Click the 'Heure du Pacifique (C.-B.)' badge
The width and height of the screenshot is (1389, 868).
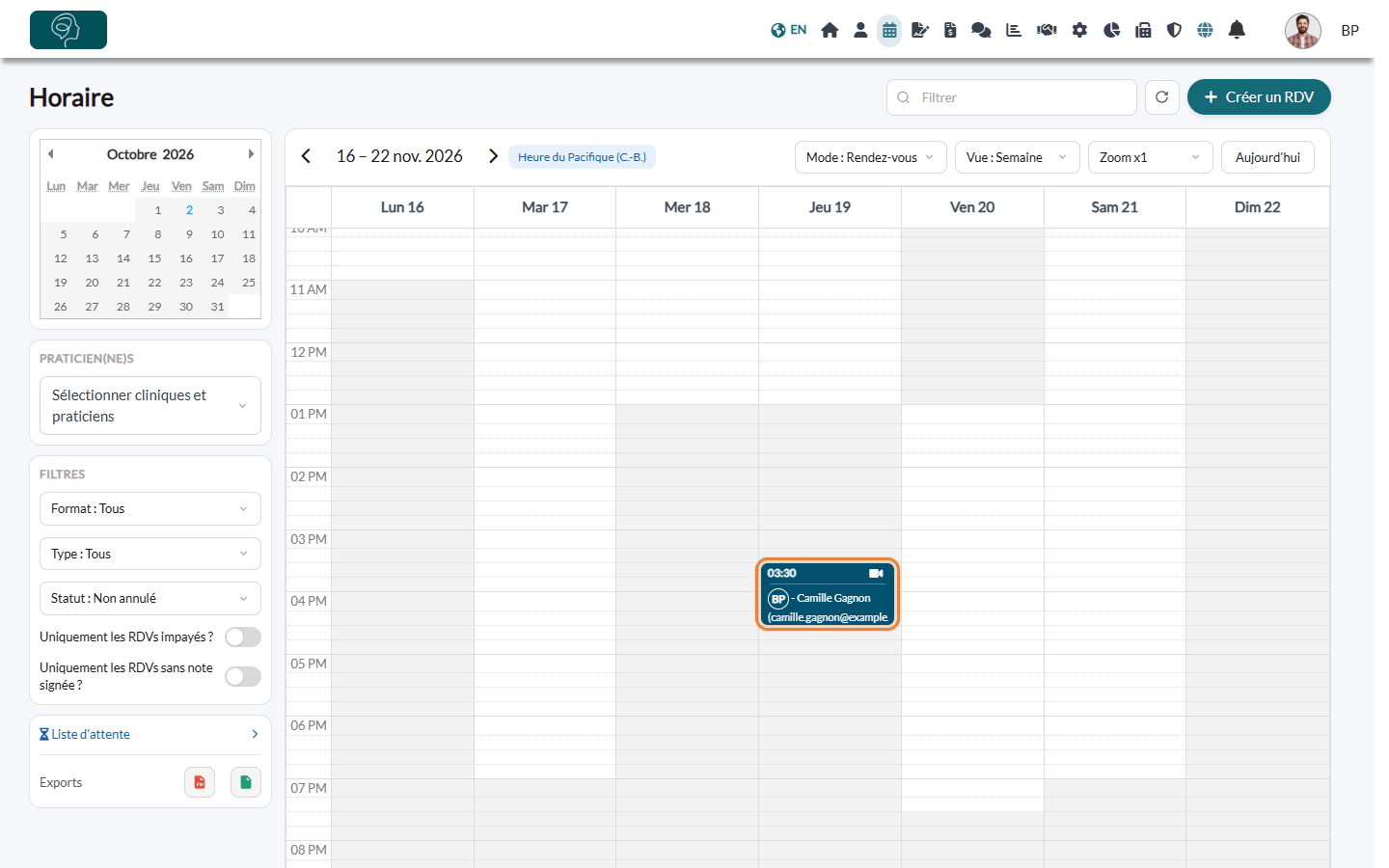[582, 157]
